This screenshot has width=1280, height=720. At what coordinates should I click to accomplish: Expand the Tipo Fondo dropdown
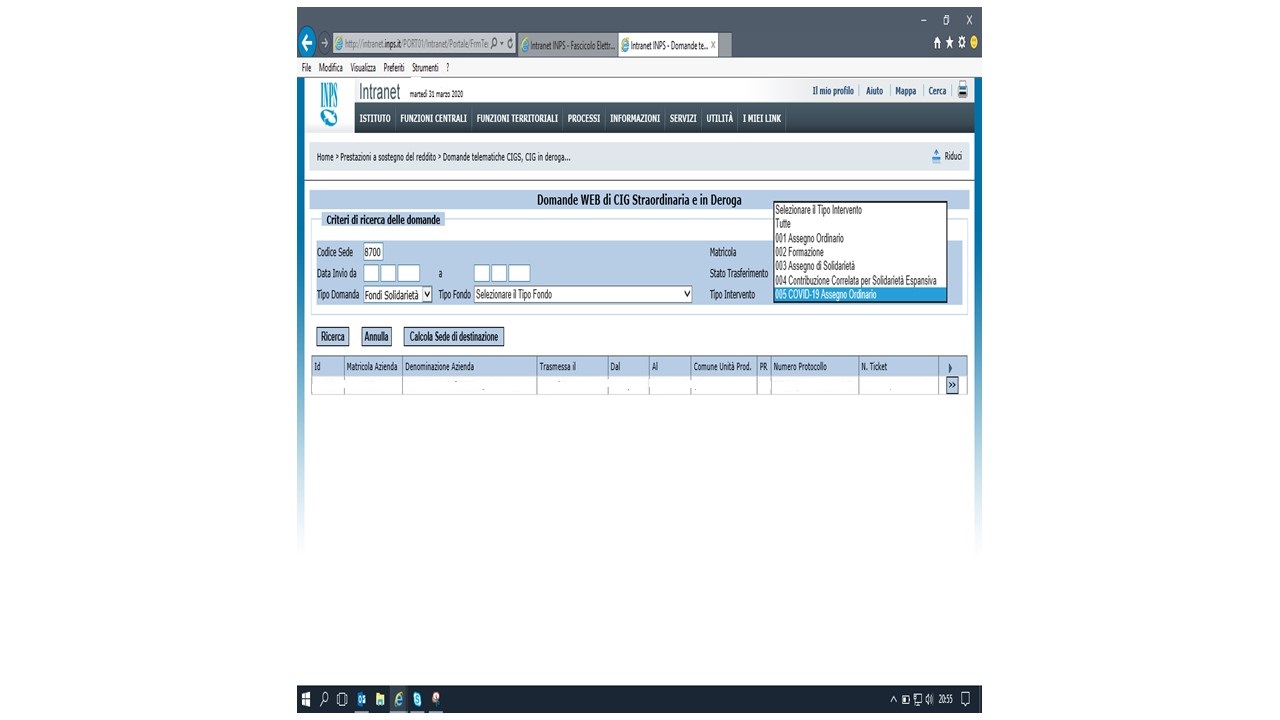[584, 295]
